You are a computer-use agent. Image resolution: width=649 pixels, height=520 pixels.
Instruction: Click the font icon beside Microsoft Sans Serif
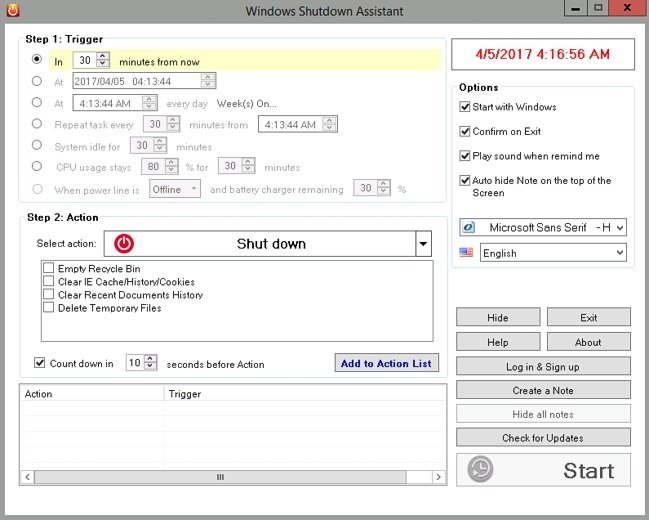[469, 227]
